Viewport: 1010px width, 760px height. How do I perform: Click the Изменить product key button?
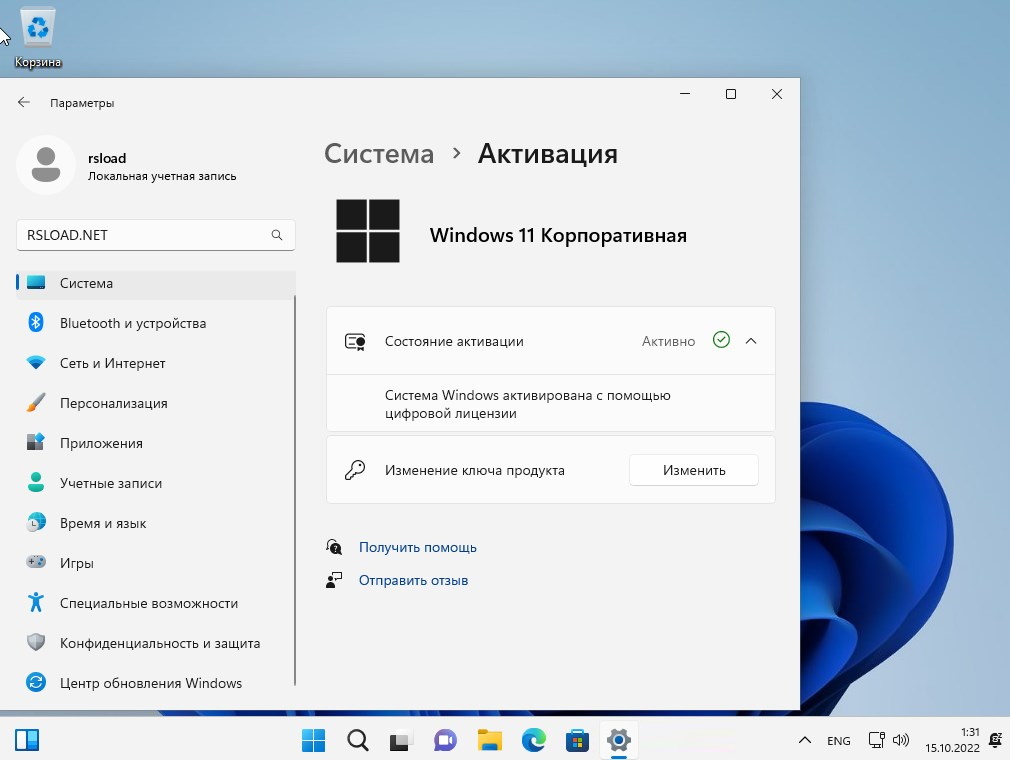tap(693, 470)
